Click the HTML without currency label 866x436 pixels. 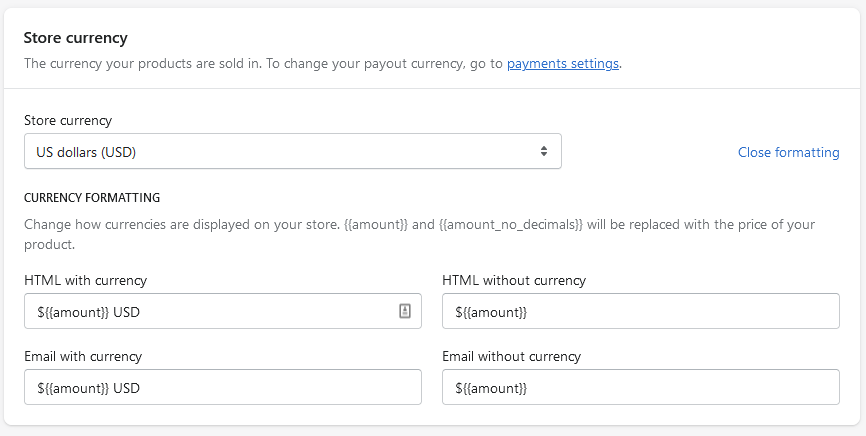tap(514, 280)
